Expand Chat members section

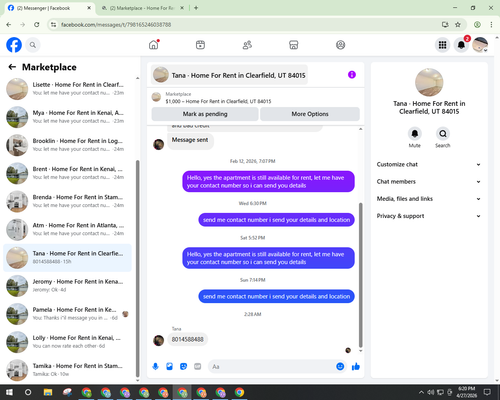point(429,182)
